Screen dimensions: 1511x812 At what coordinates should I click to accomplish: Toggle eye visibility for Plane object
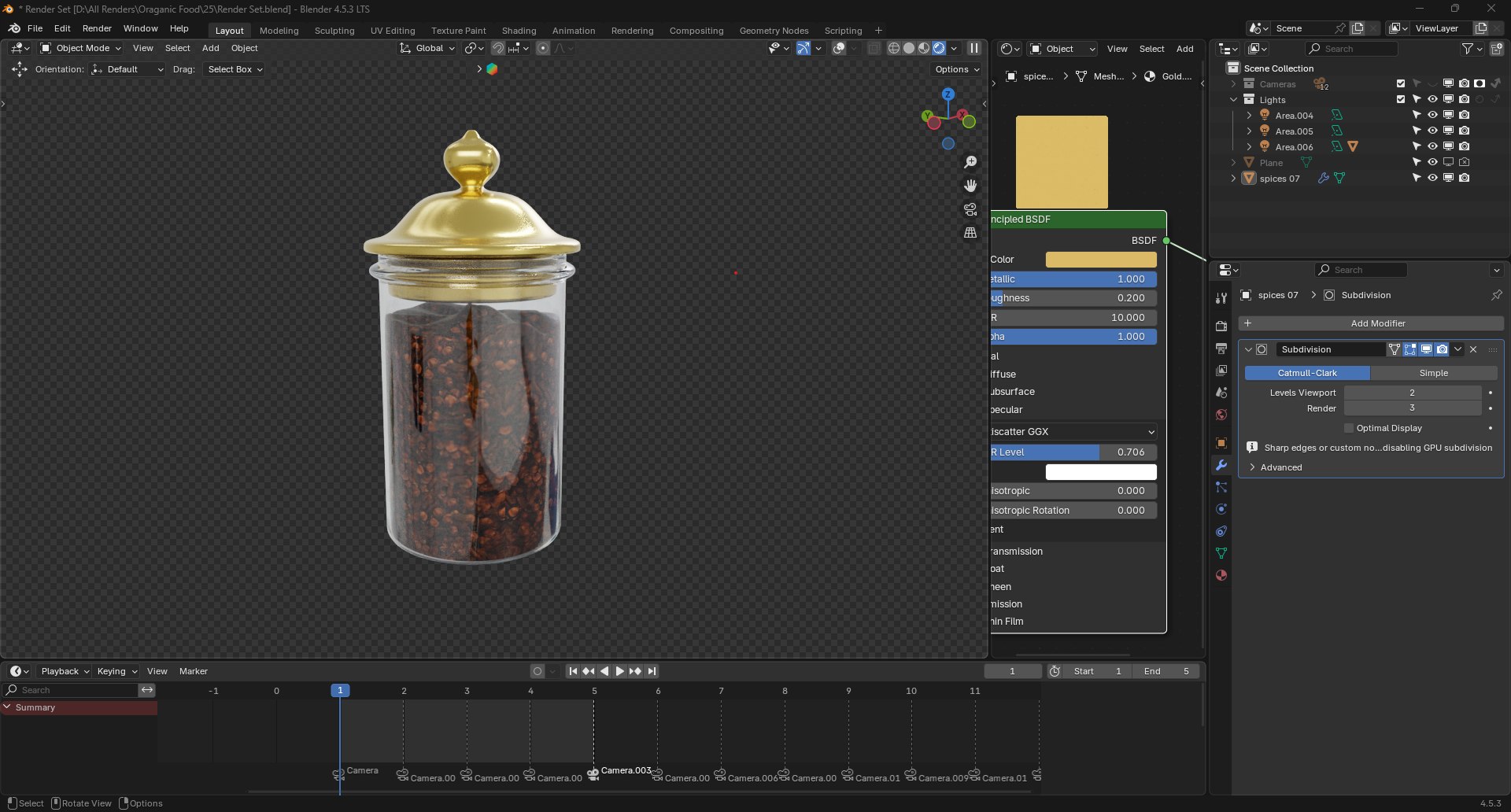[1432, 162]
